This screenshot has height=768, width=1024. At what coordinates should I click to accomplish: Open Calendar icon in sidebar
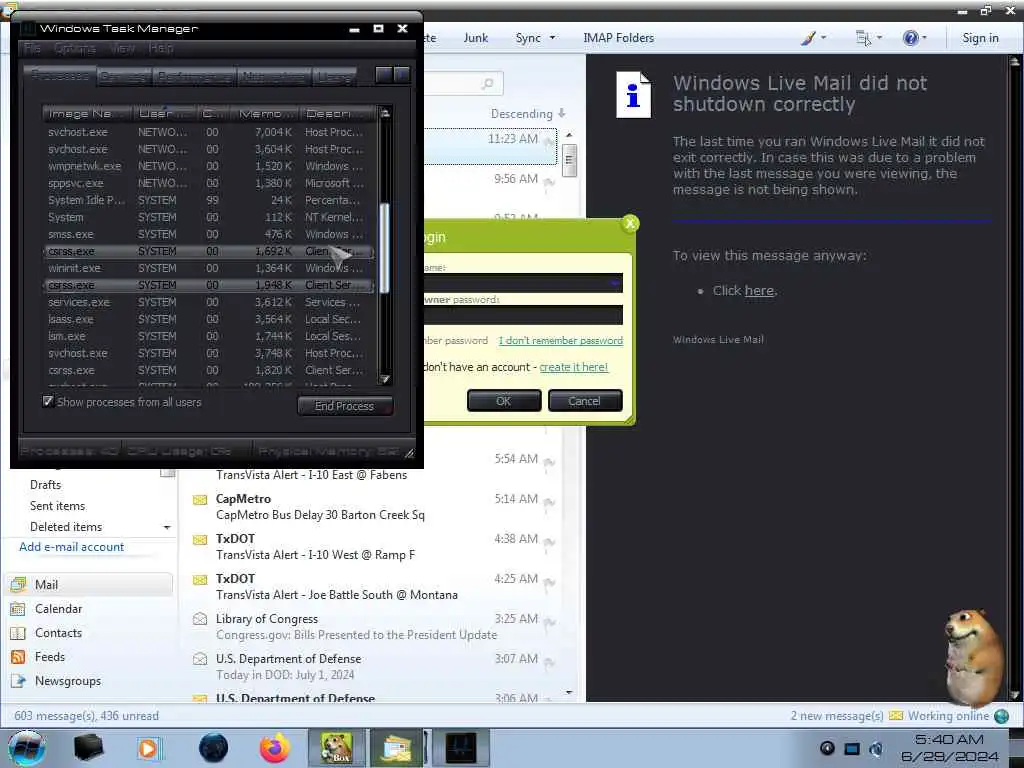[x=18, y=609]
